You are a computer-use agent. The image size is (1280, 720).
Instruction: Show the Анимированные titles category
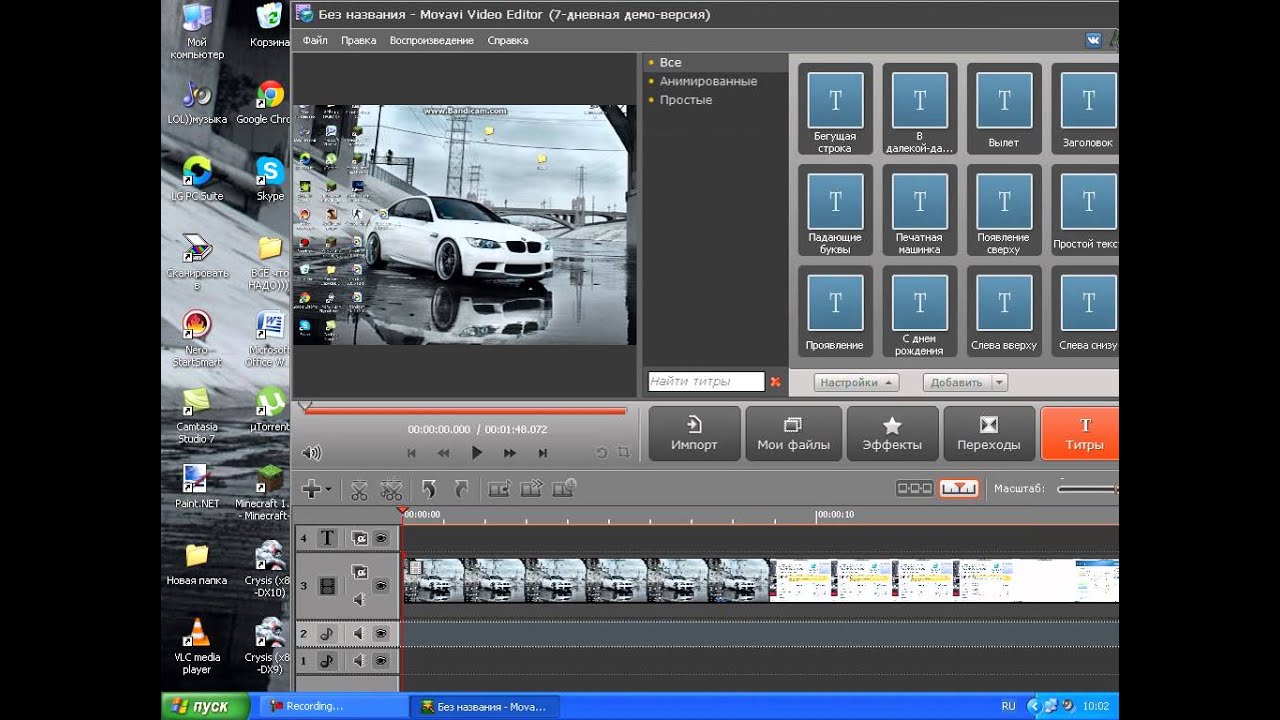coord(708,81)
